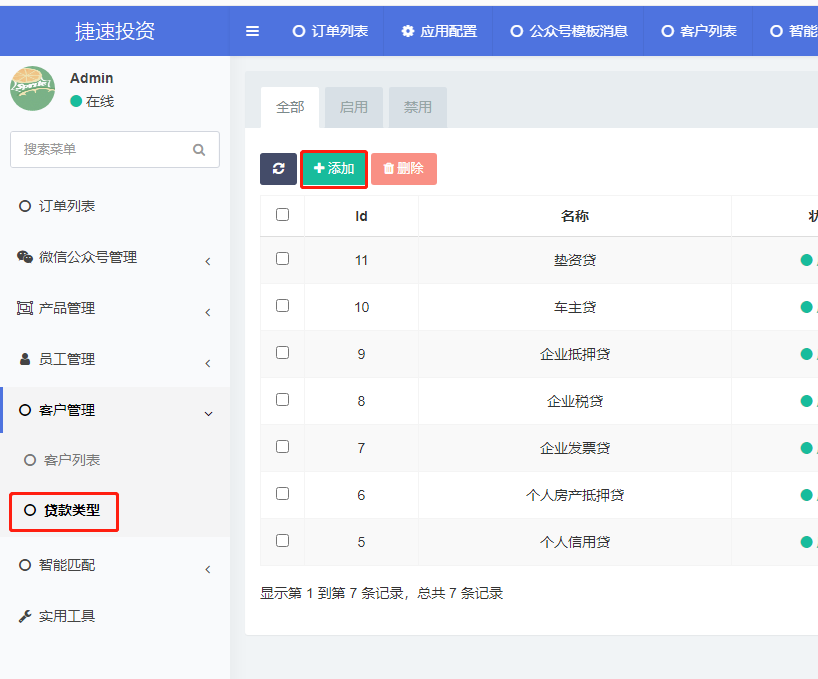Sort table by the 名称 column header
Image resolution: width=818 pixels, height=679 pixels.
tap(575, 216)
